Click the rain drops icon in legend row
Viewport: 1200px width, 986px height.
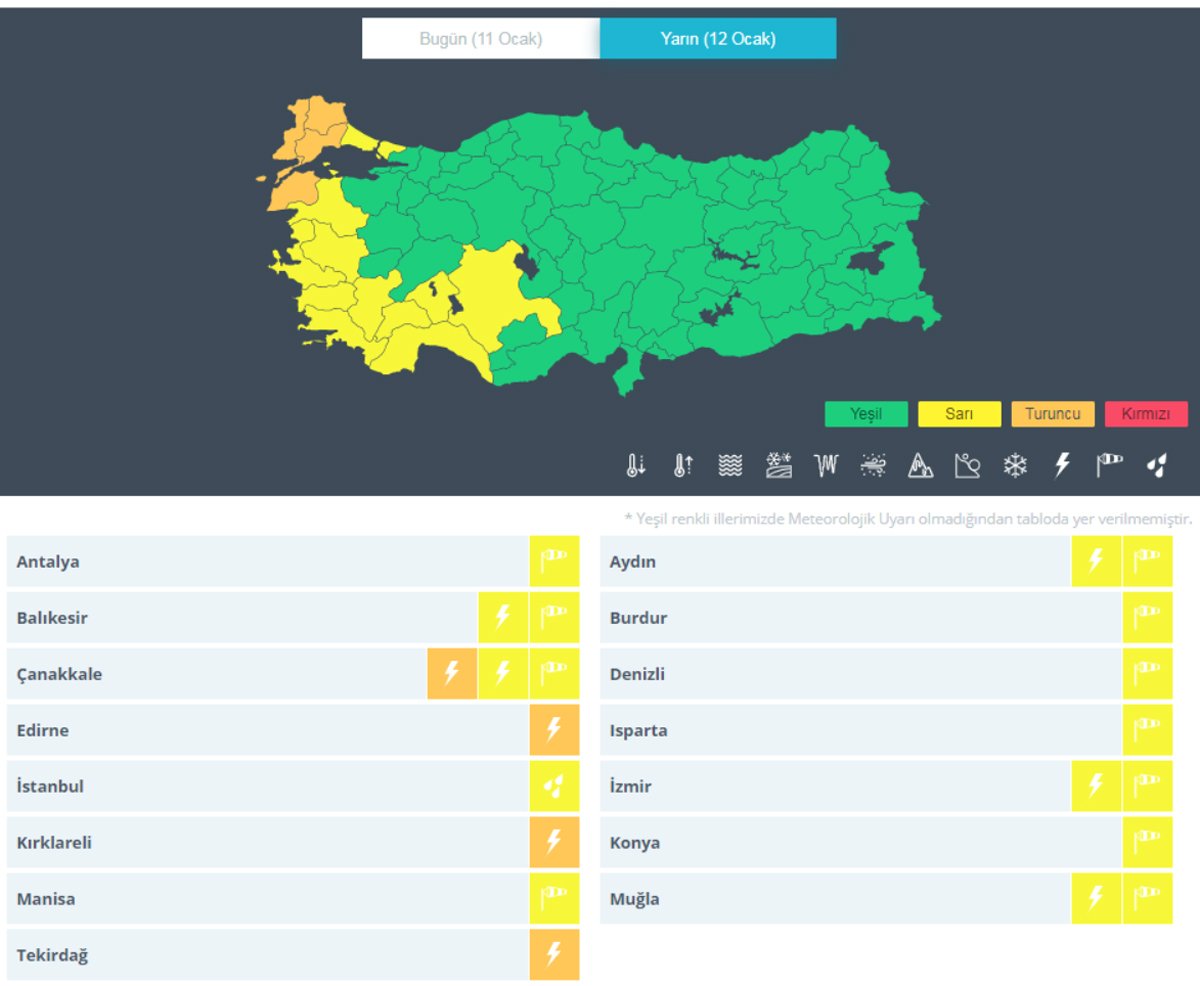(x=1157, y=465)
